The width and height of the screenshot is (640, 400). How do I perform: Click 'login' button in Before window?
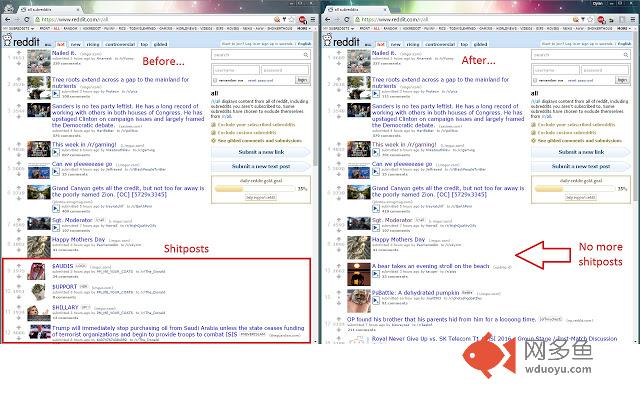(x=302, y=80)
